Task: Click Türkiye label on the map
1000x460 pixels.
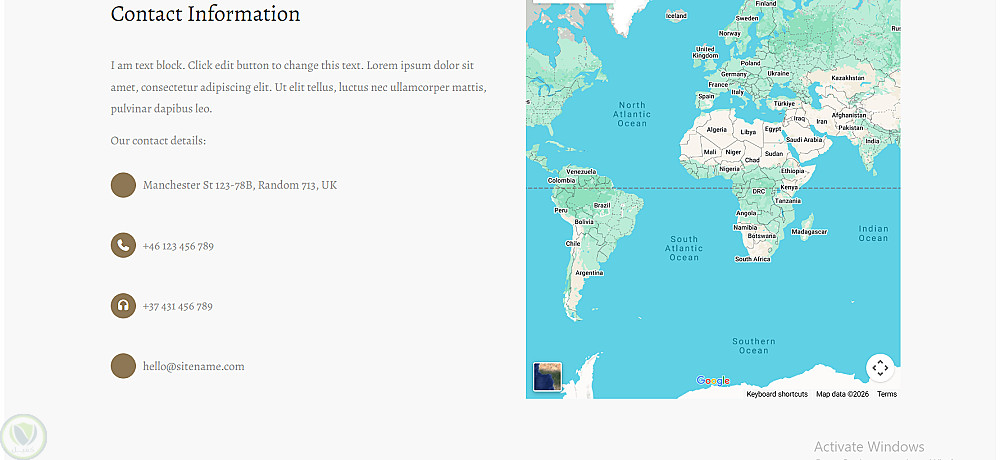Action: point(784,103)
